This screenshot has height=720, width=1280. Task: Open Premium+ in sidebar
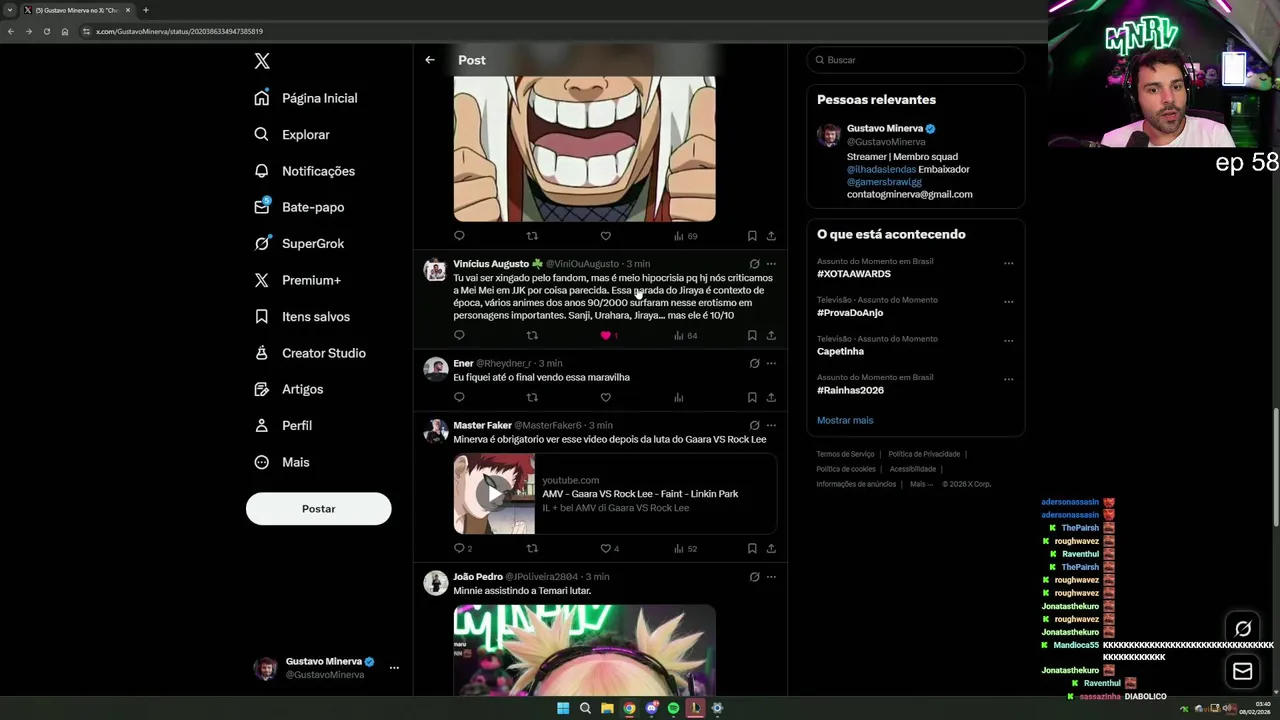pos(297,280)
